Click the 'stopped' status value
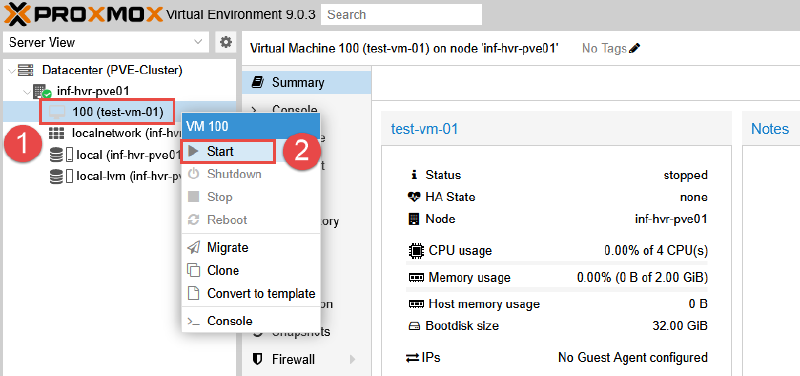 (x=685, y=175)
